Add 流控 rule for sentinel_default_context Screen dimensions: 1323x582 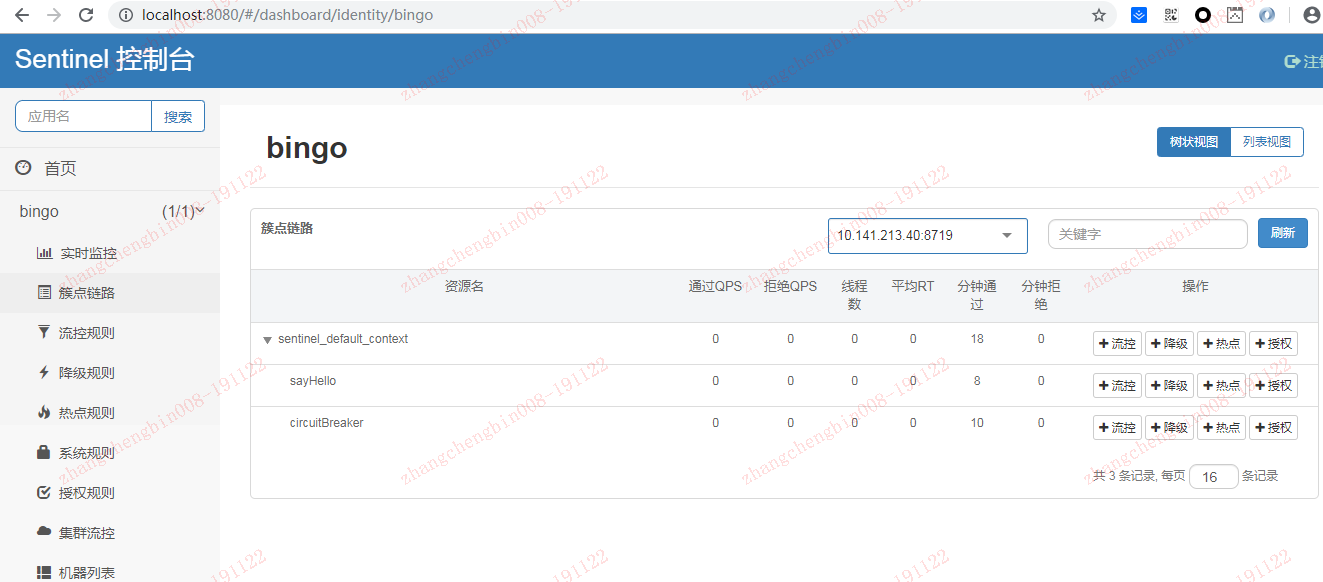tap(1117, 344)
